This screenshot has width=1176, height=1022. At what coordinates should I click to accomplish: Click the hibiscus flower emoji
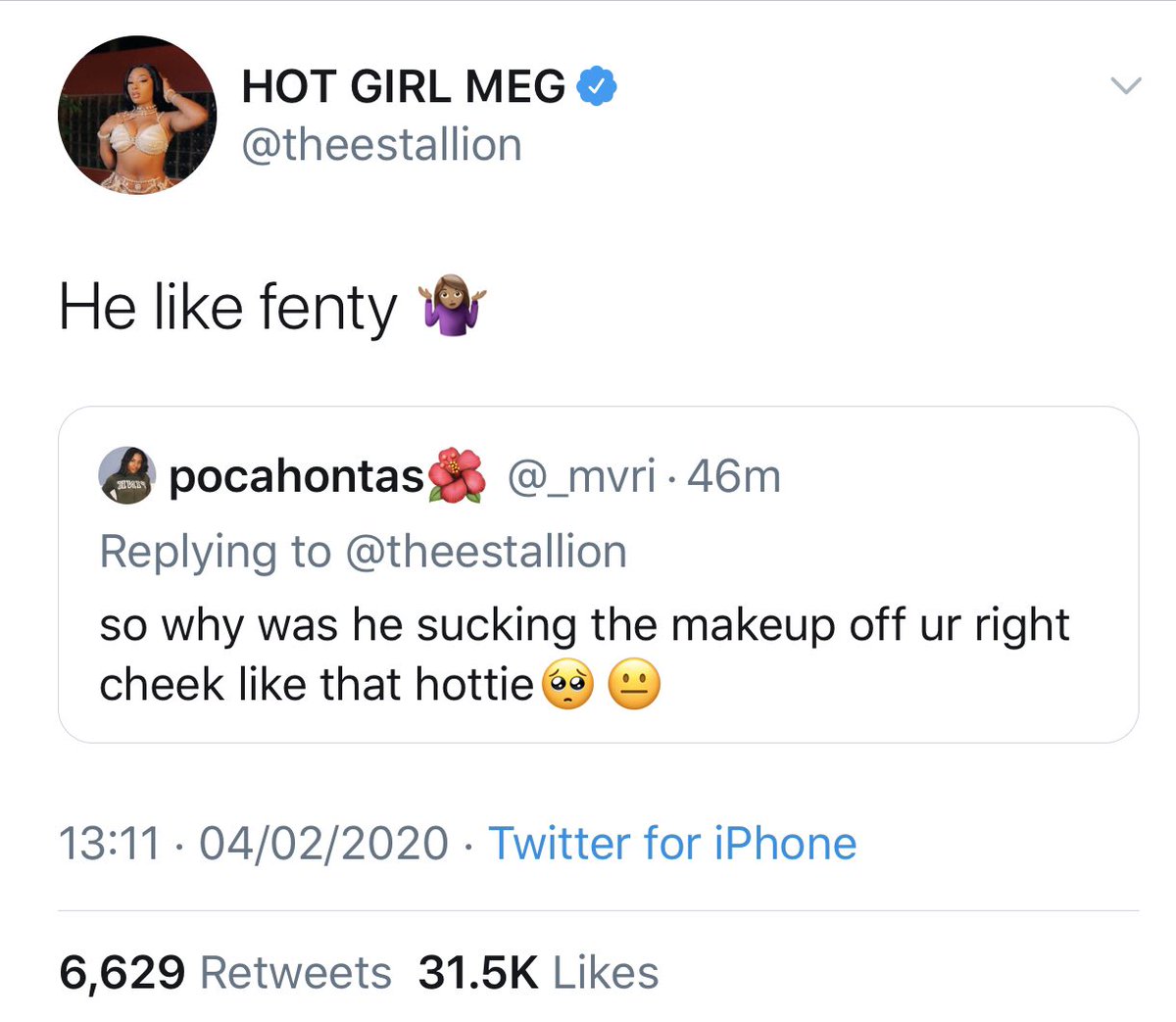[x=458, y=475]
